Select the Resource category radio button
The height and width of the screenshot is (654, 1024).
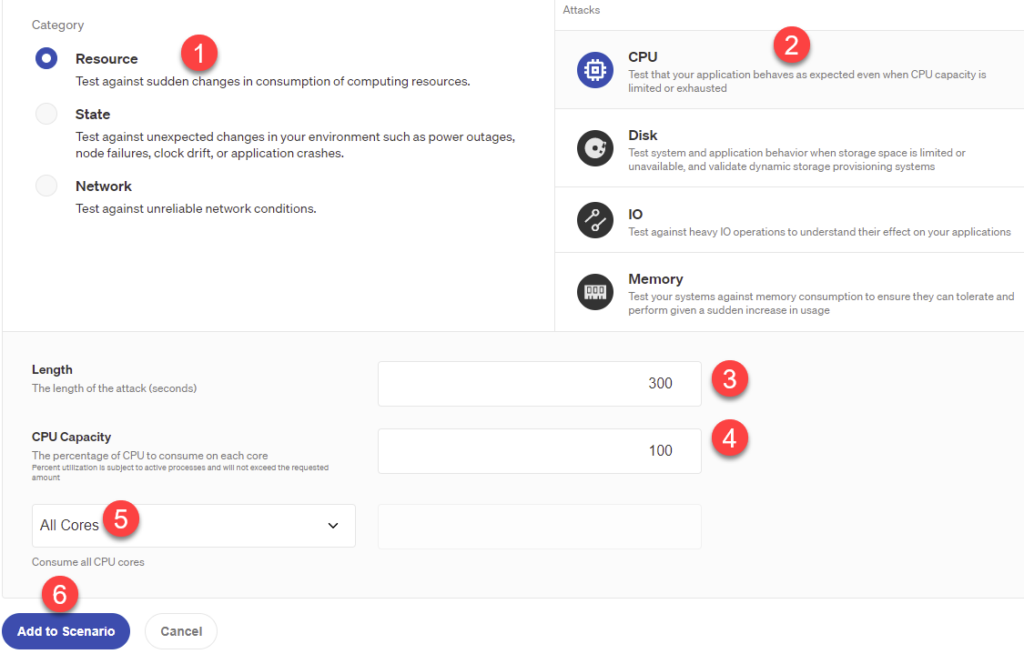[47, 59]
